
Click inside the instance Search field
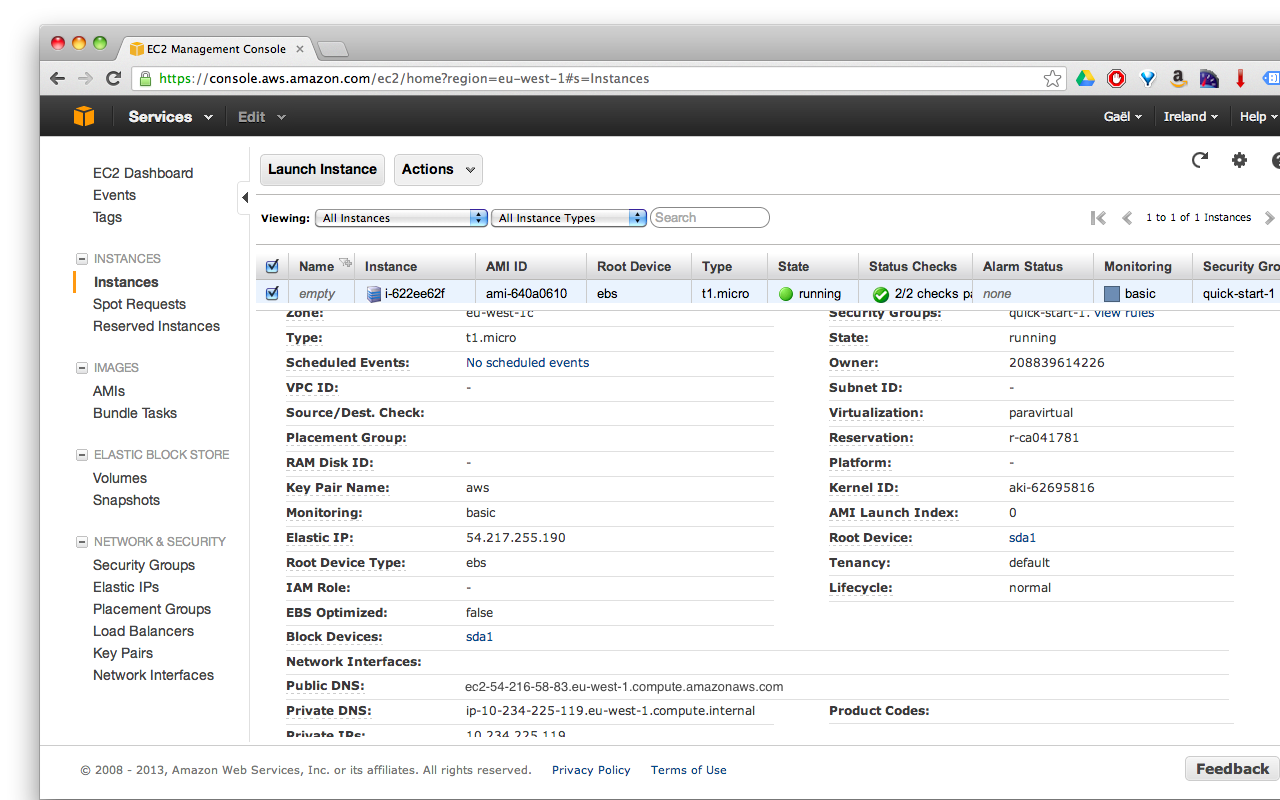(x=709, y=217)
